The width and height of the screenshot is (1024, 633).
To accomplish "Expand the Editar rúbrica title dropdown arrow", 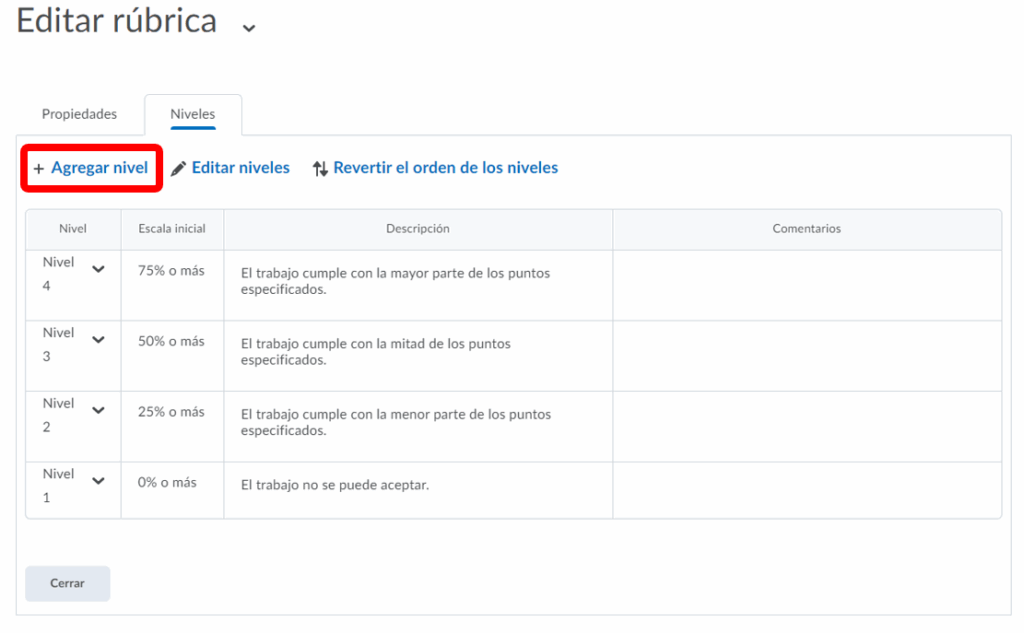I will click(x=249, y=28).
